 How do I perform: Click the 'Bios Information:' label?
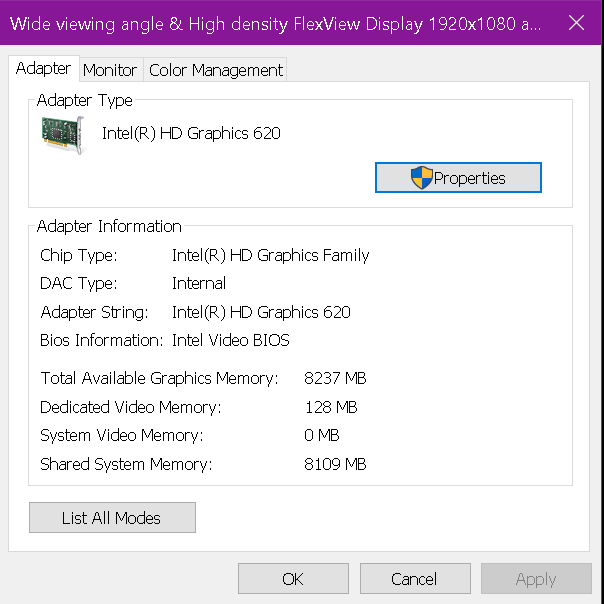point(102,340)
